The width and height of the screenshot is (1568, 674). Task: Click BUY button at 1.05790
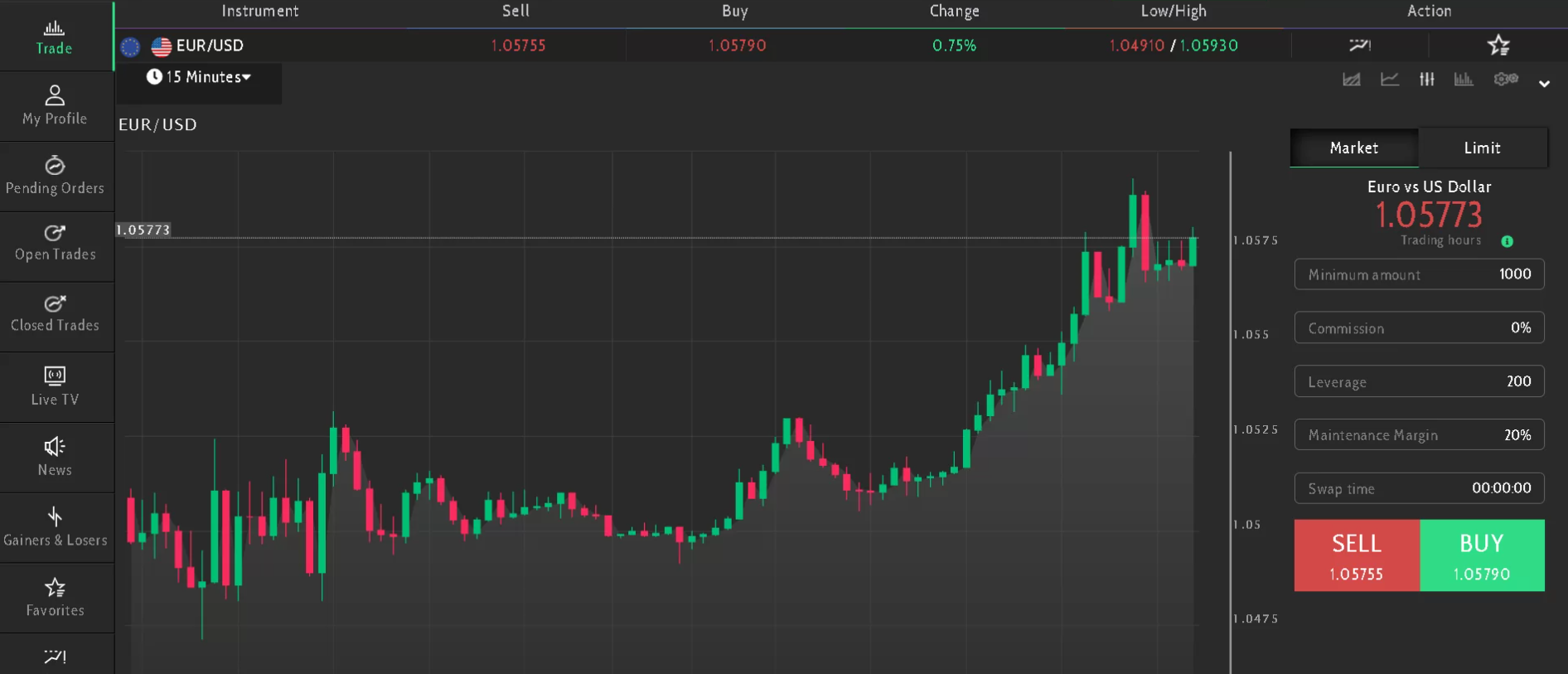1482,555
